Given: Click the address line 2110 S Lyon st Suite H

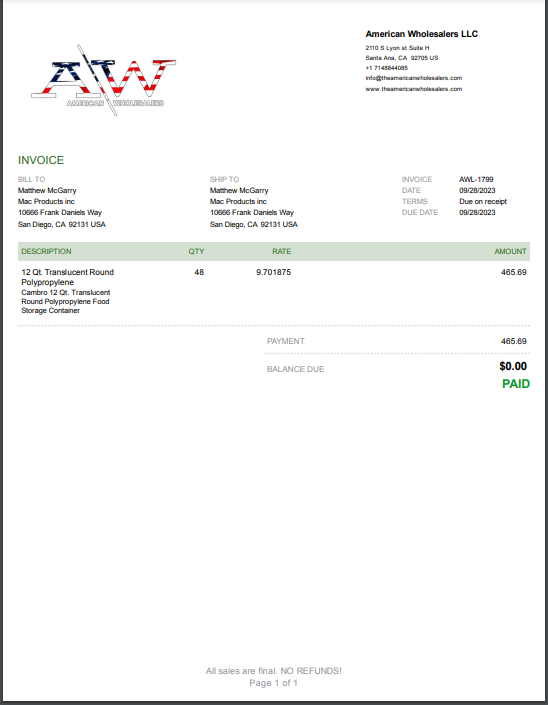Looking at the screenshot, I should pos(397,48).
